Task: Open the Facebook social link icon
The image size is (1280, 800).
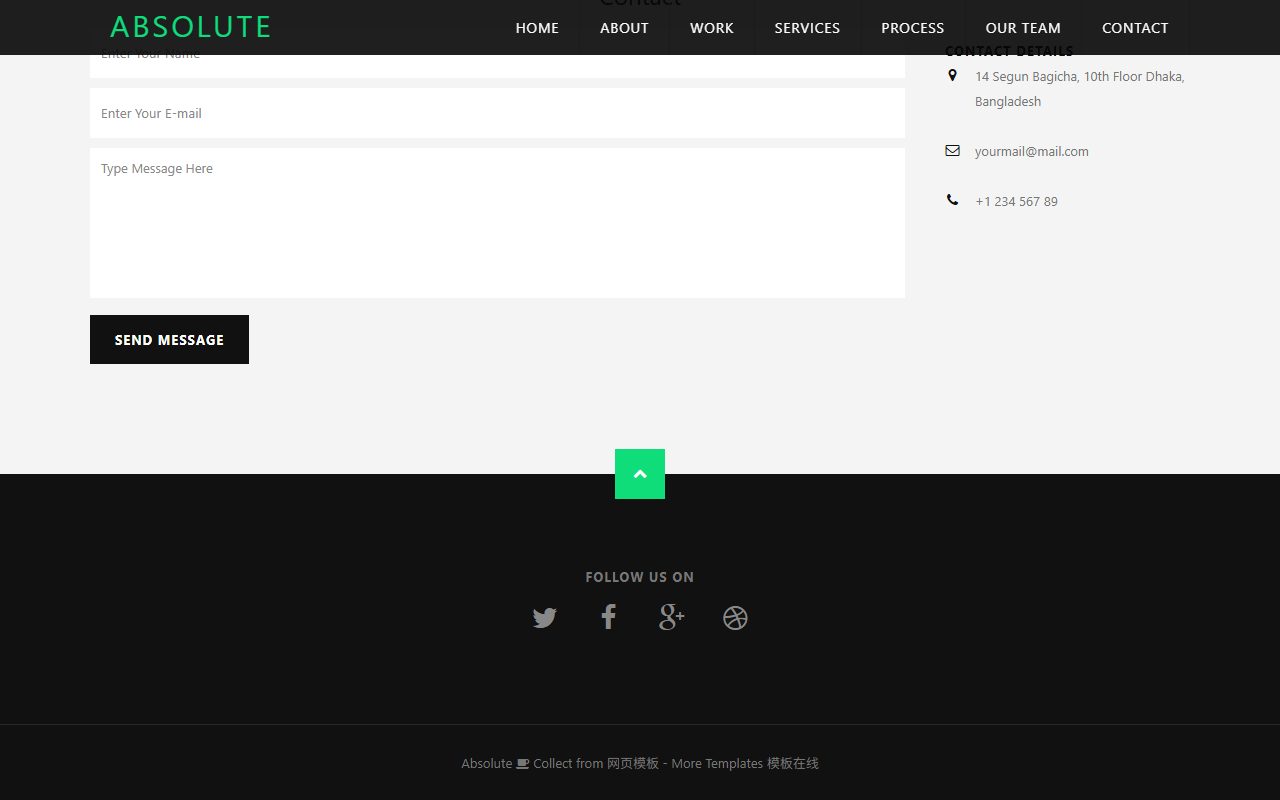Action: (608, 617)
